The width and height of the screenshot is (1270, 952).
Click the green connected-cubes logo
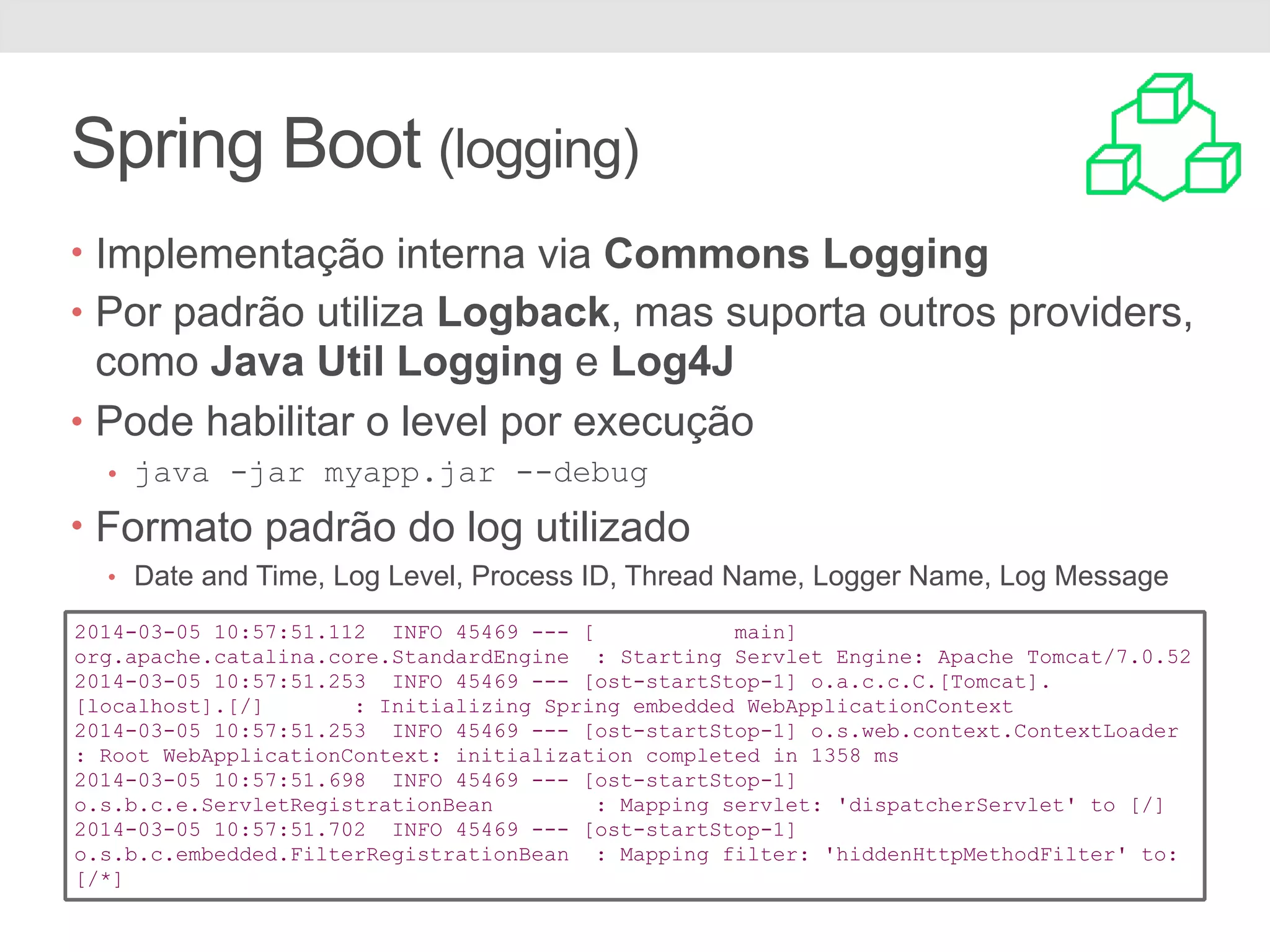[1163, 137]
